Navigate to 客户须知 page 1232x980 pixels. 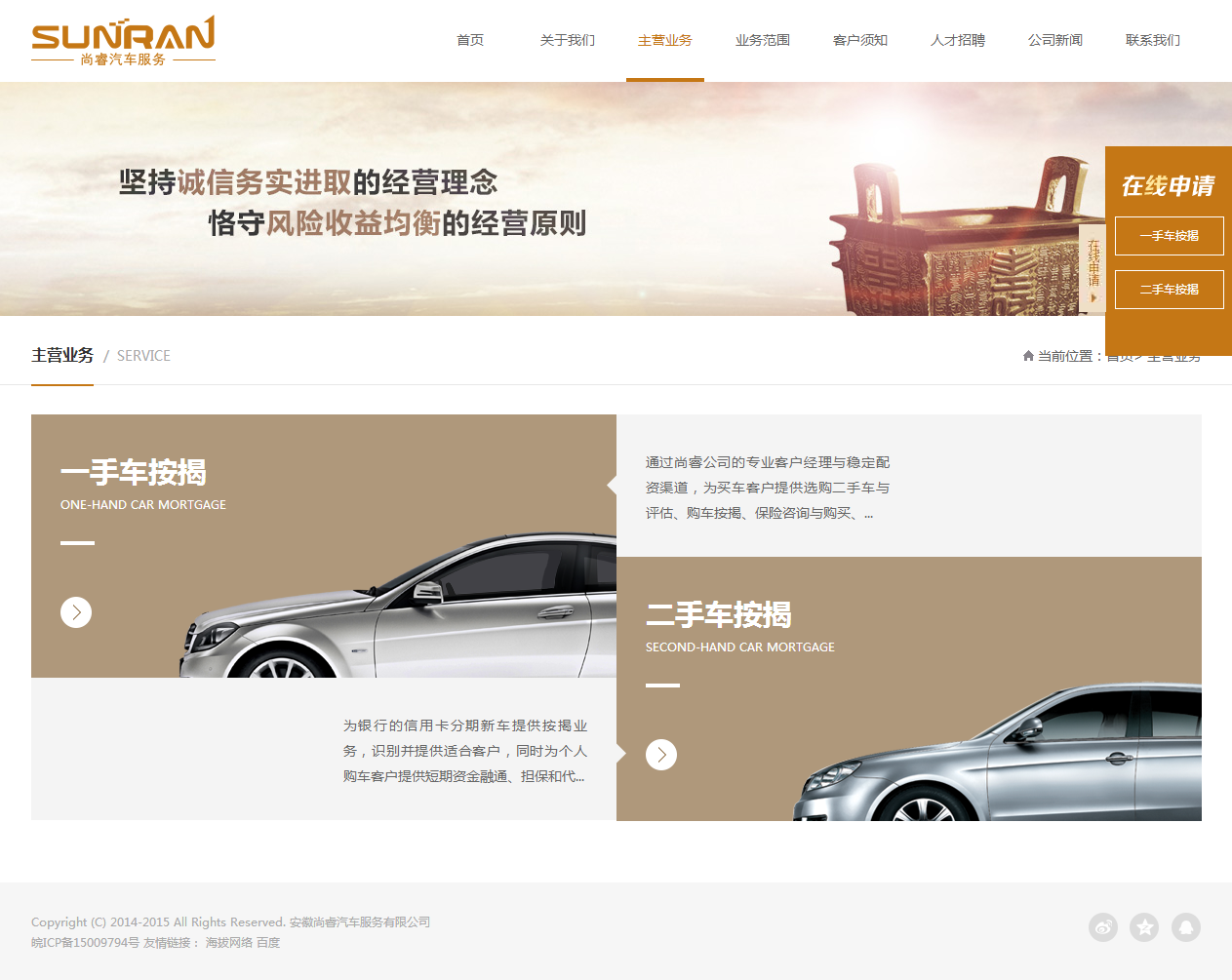pyautogui.click(x=860, y=40)
